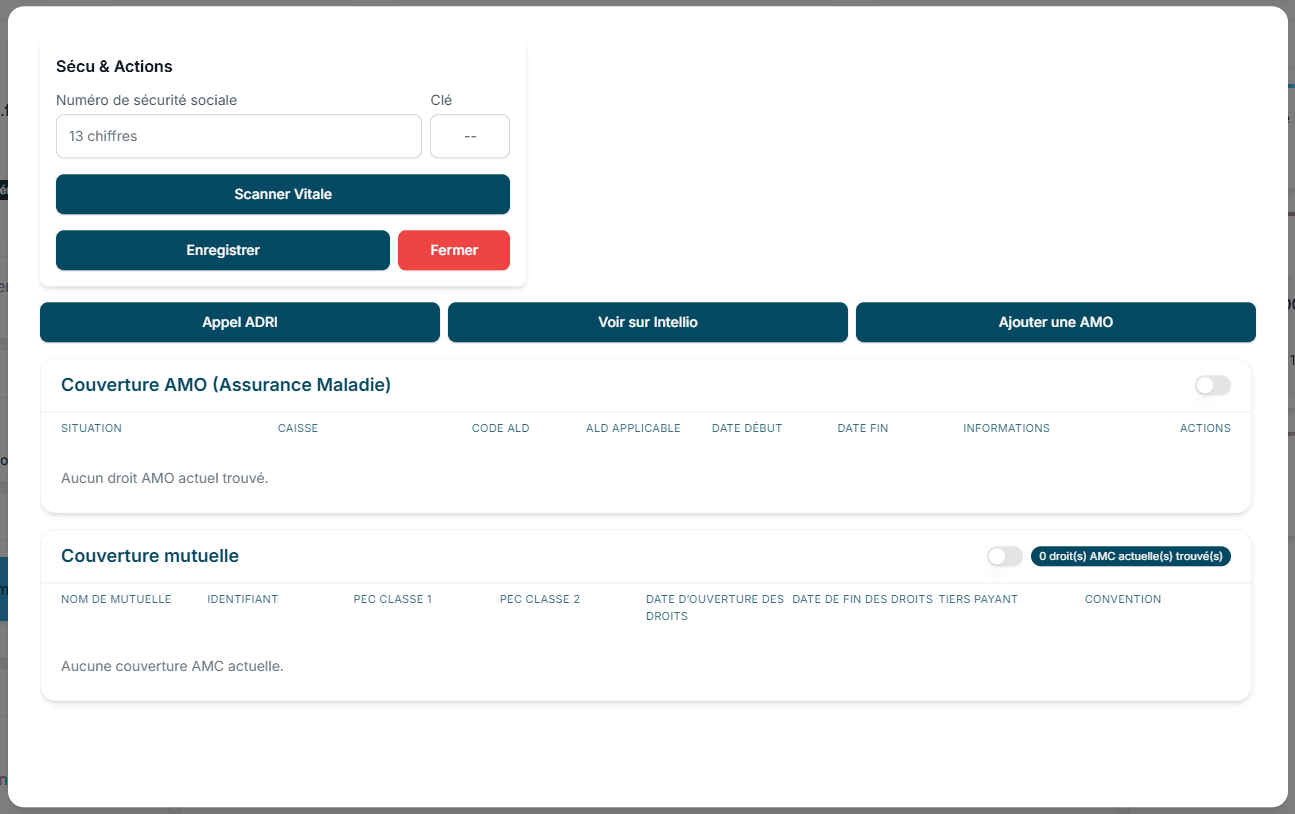This screenshot has height=814, width=1295.
Task: Click Ajouter une AMO
Action: tap(1056, 322)
